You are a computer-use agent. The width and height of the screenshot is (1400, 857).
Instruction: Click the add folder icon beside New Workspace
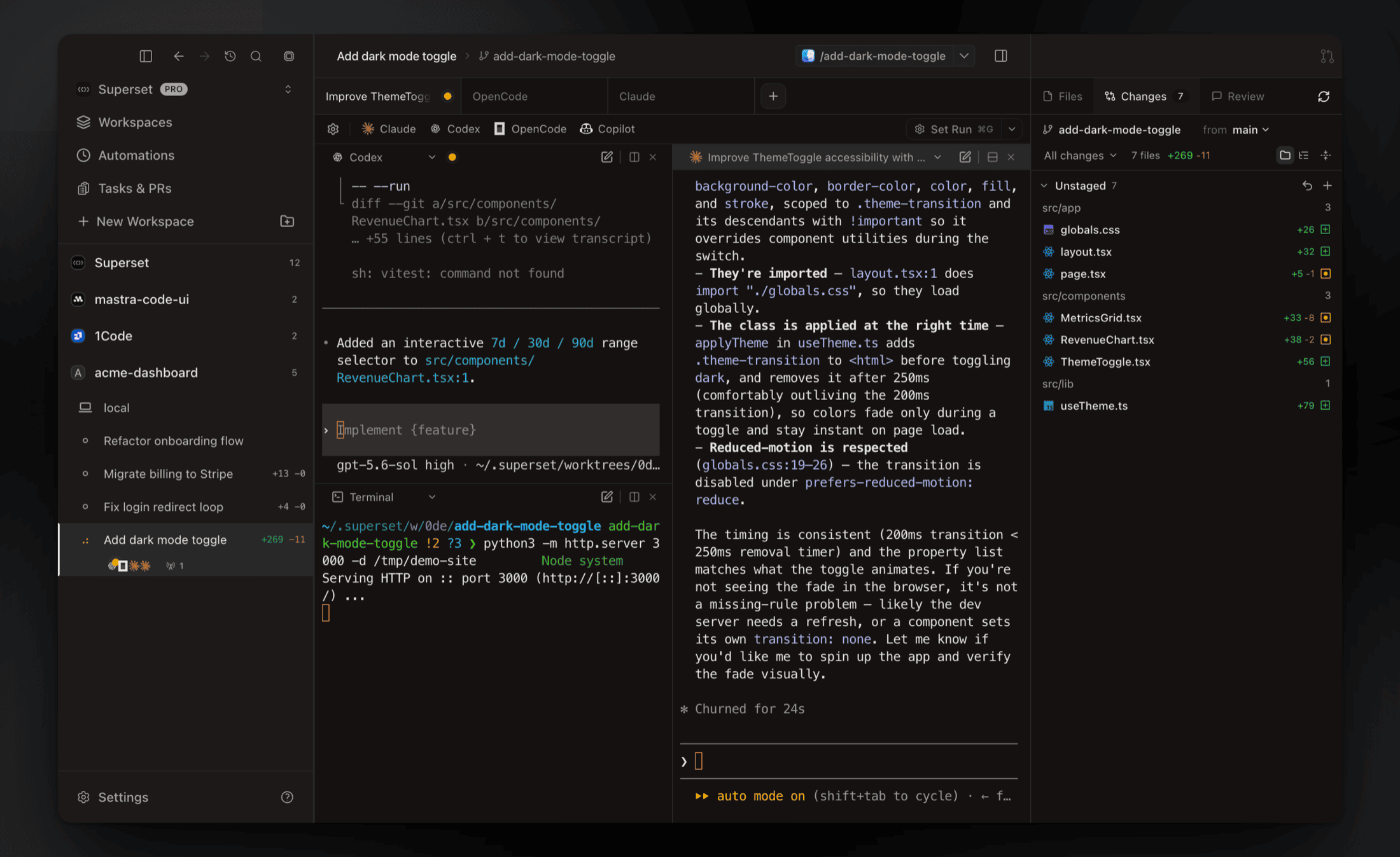pos(287,221)
